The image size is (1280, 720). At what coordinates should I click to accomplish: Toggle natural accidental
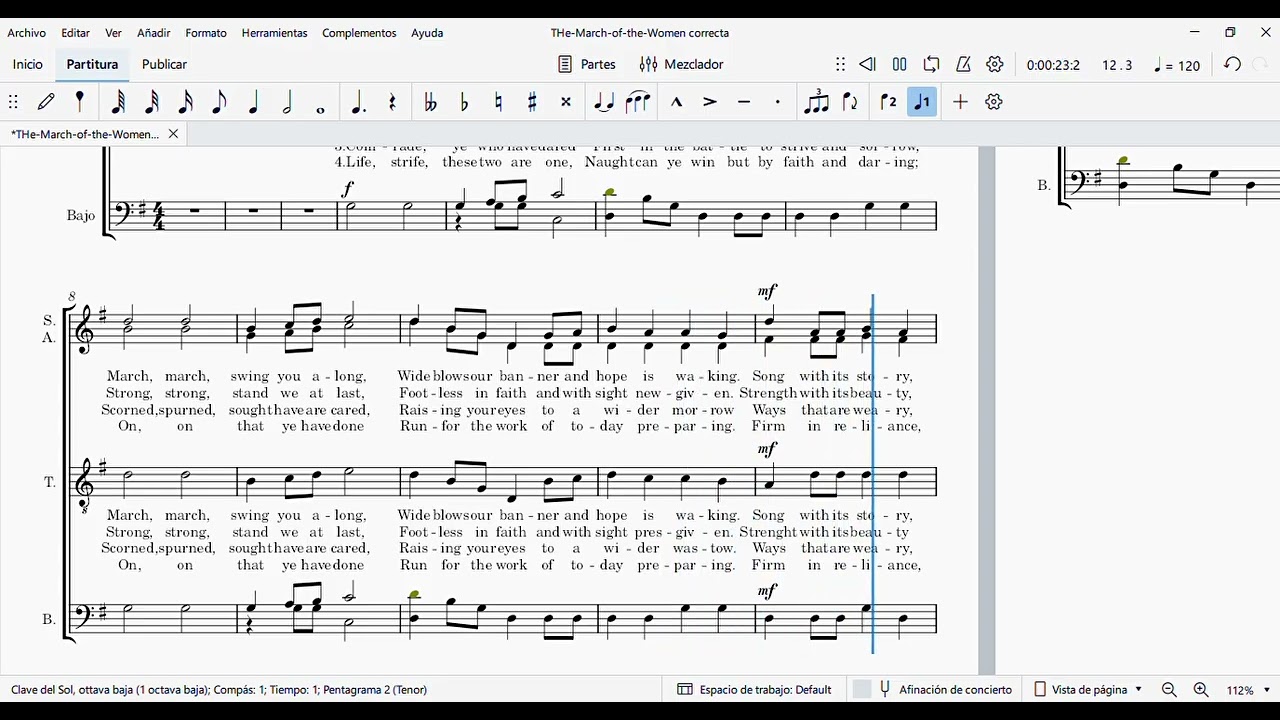[x=498, y=102]
